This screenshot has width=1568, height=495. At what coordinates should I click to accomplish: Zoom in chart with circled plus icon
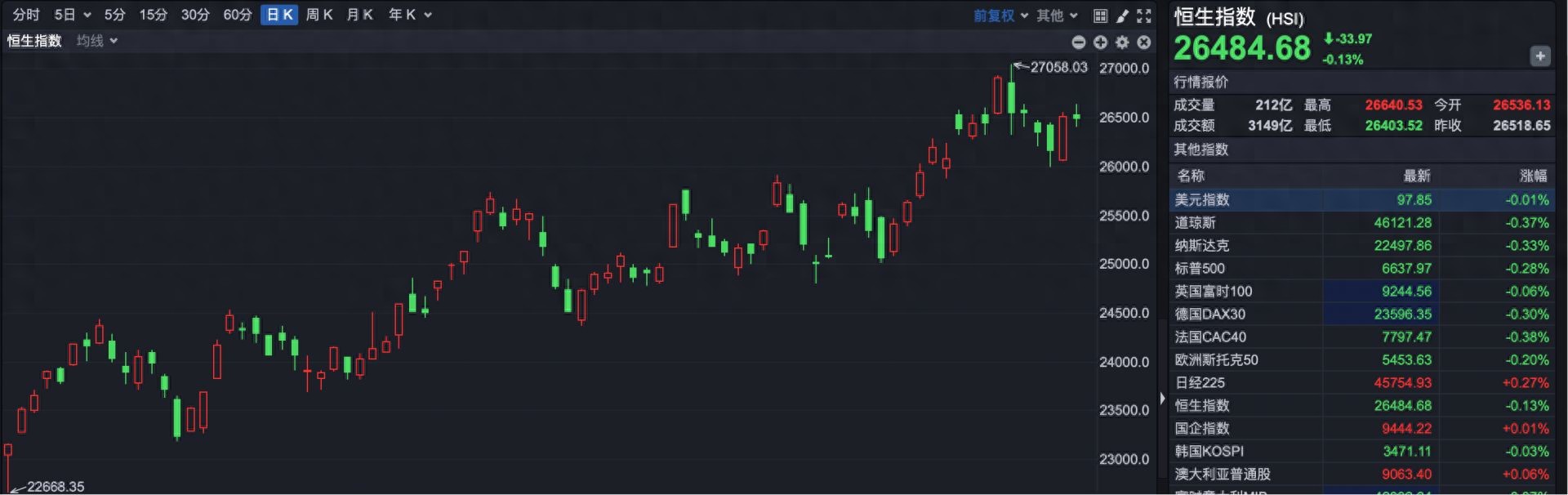(1100, 42)
